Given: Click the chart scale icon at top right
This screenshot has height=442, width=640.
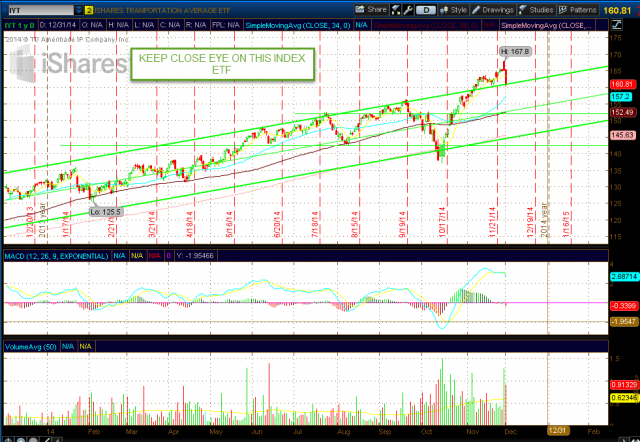Looking at the screenshot, I should pos(617,25).
